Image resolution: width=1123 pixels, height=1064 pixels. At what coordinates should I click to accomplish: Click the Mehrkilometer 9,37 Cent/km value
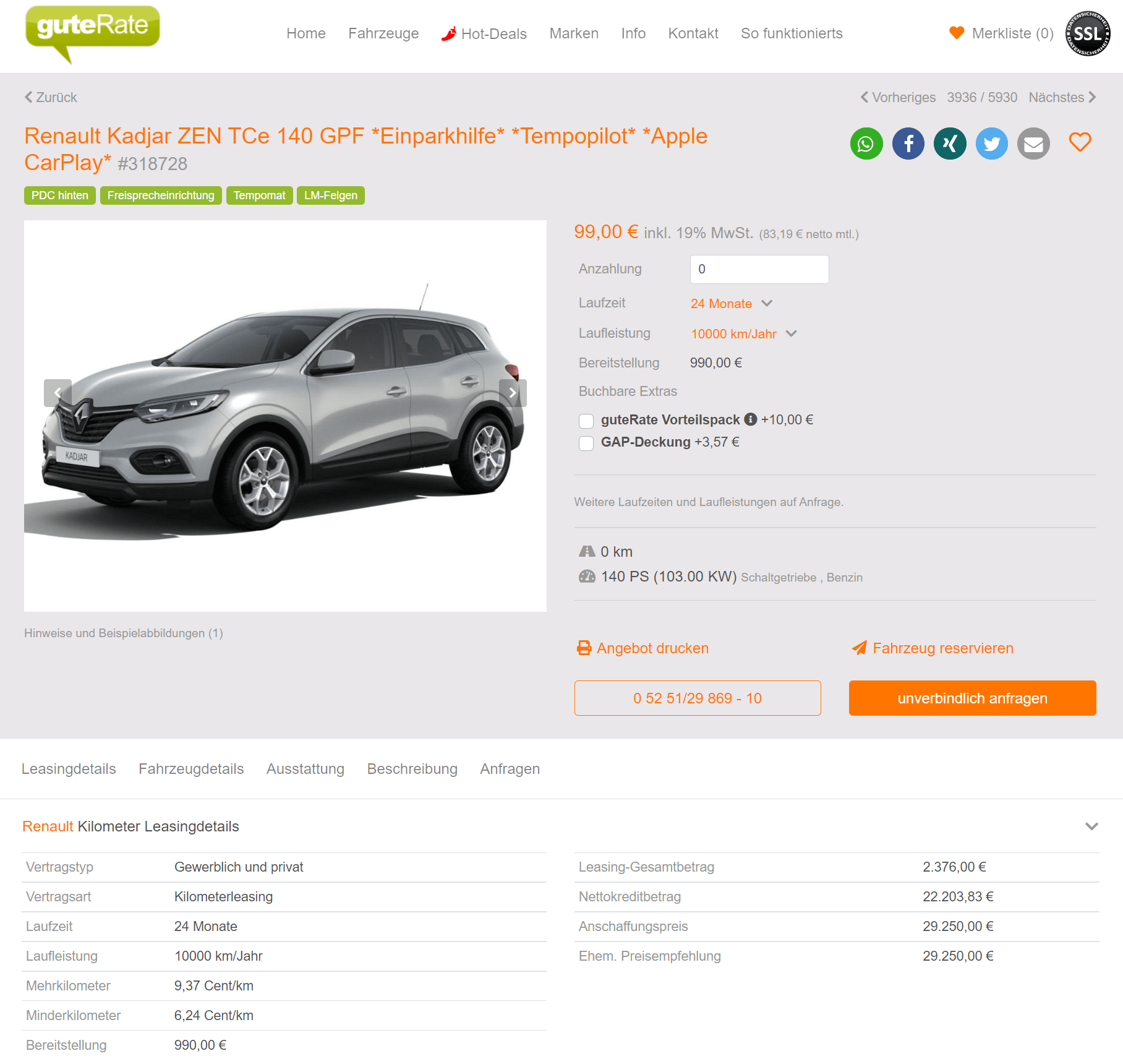click(x=214, y=986)
